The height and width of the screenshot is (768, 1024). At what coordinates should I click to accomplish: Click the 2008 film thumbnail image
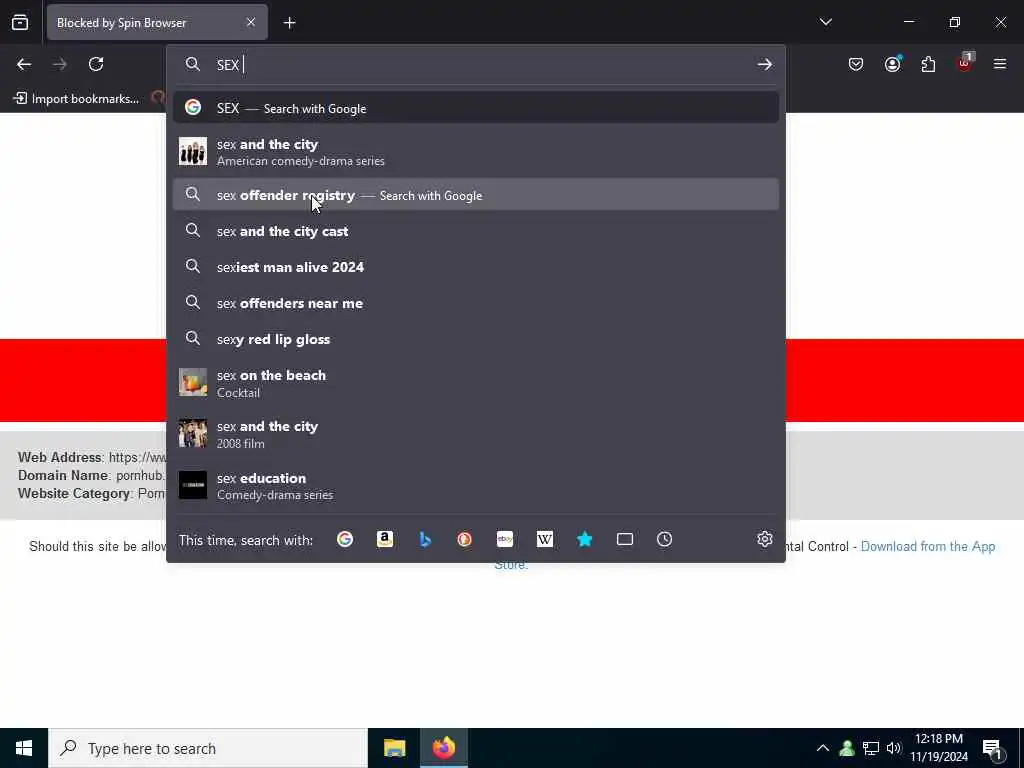point(193,434)
